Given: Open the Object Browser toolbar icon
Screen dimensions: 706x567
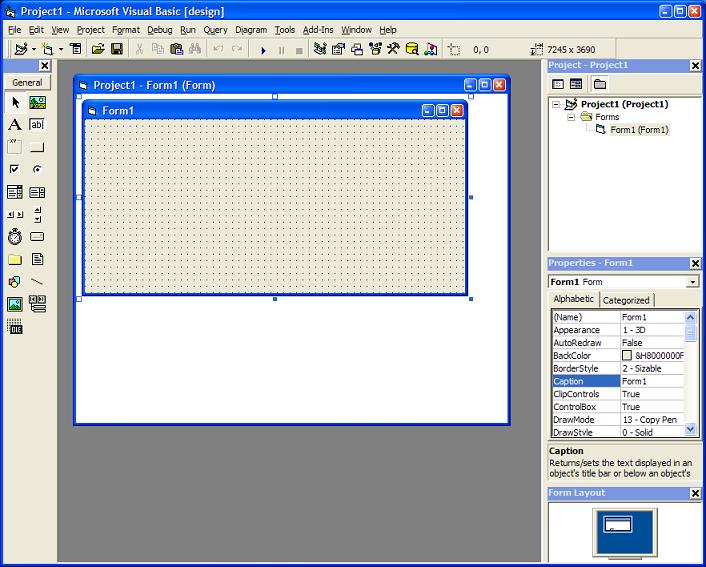Looking at the screenshot, I should (x=375, y=49).
